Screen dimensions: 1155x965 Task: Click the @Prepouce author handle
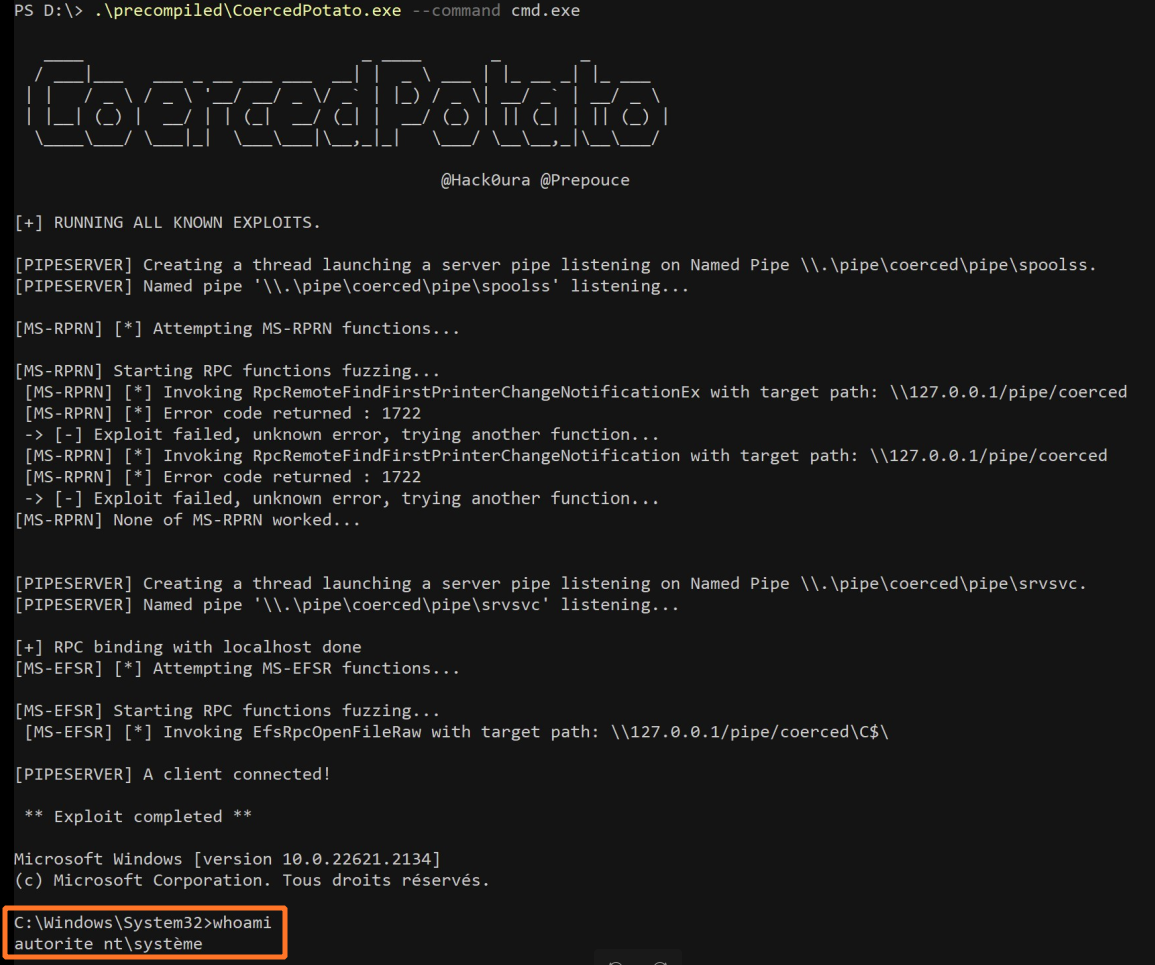coord(585,180)
